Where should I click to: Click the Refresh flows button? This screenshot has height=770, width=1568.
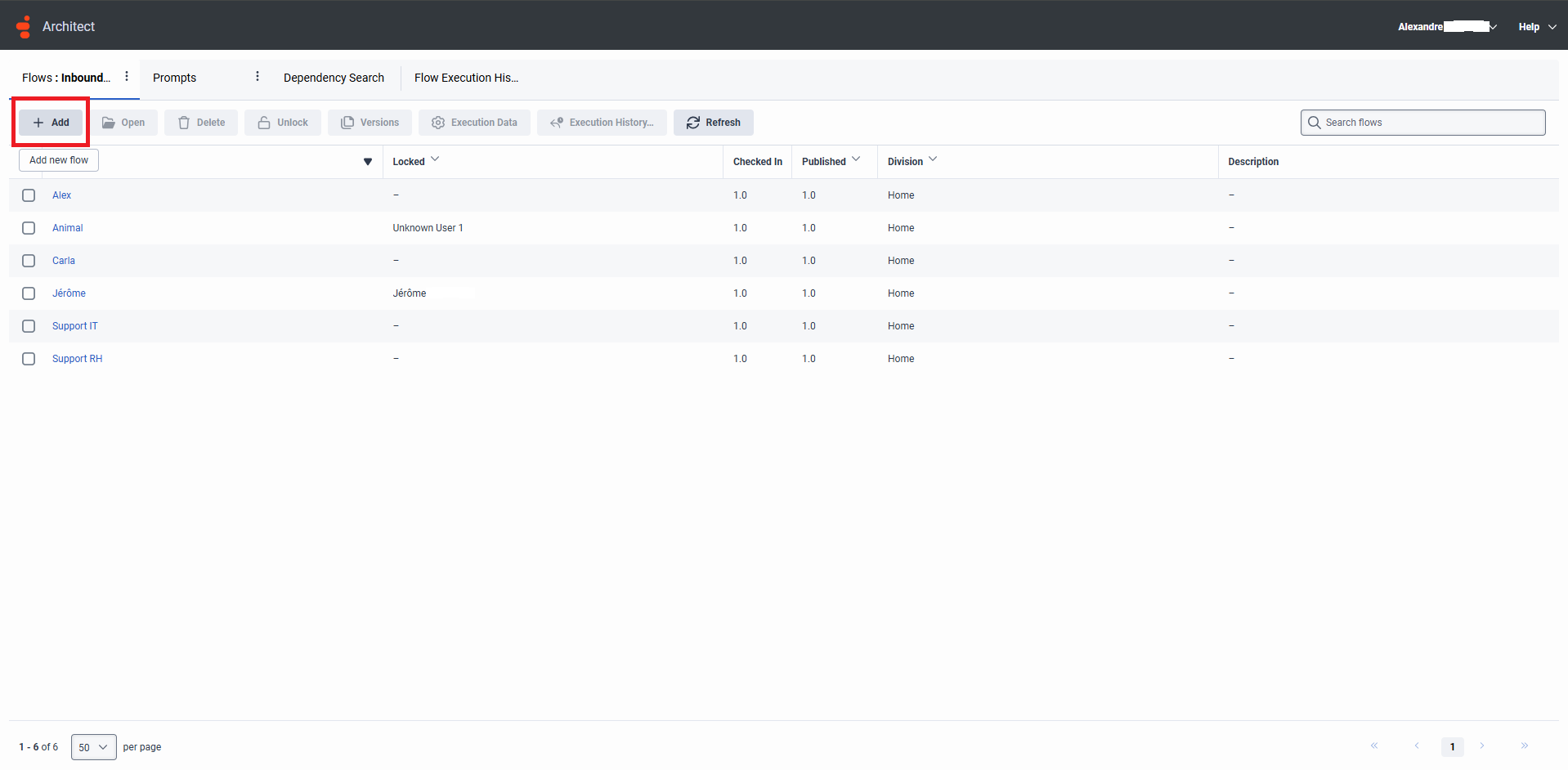713,123
